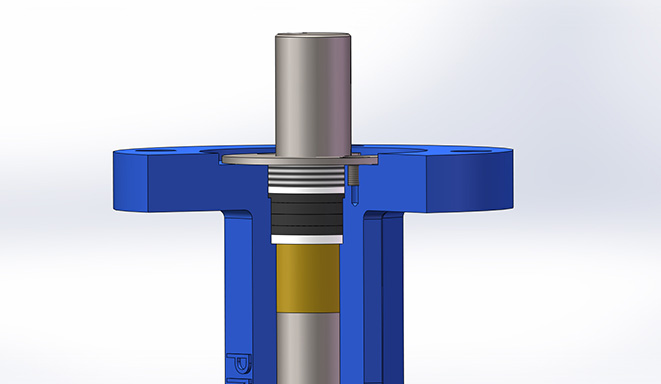Select the right bolt hole on blue flange
This screenshot has width=661, height=384.
pos(470,150)
